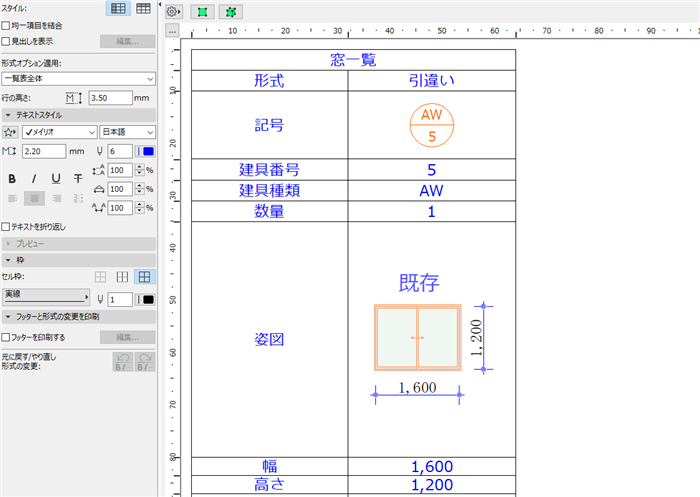Choose no cell border icon in セル枠

point(100,277)
